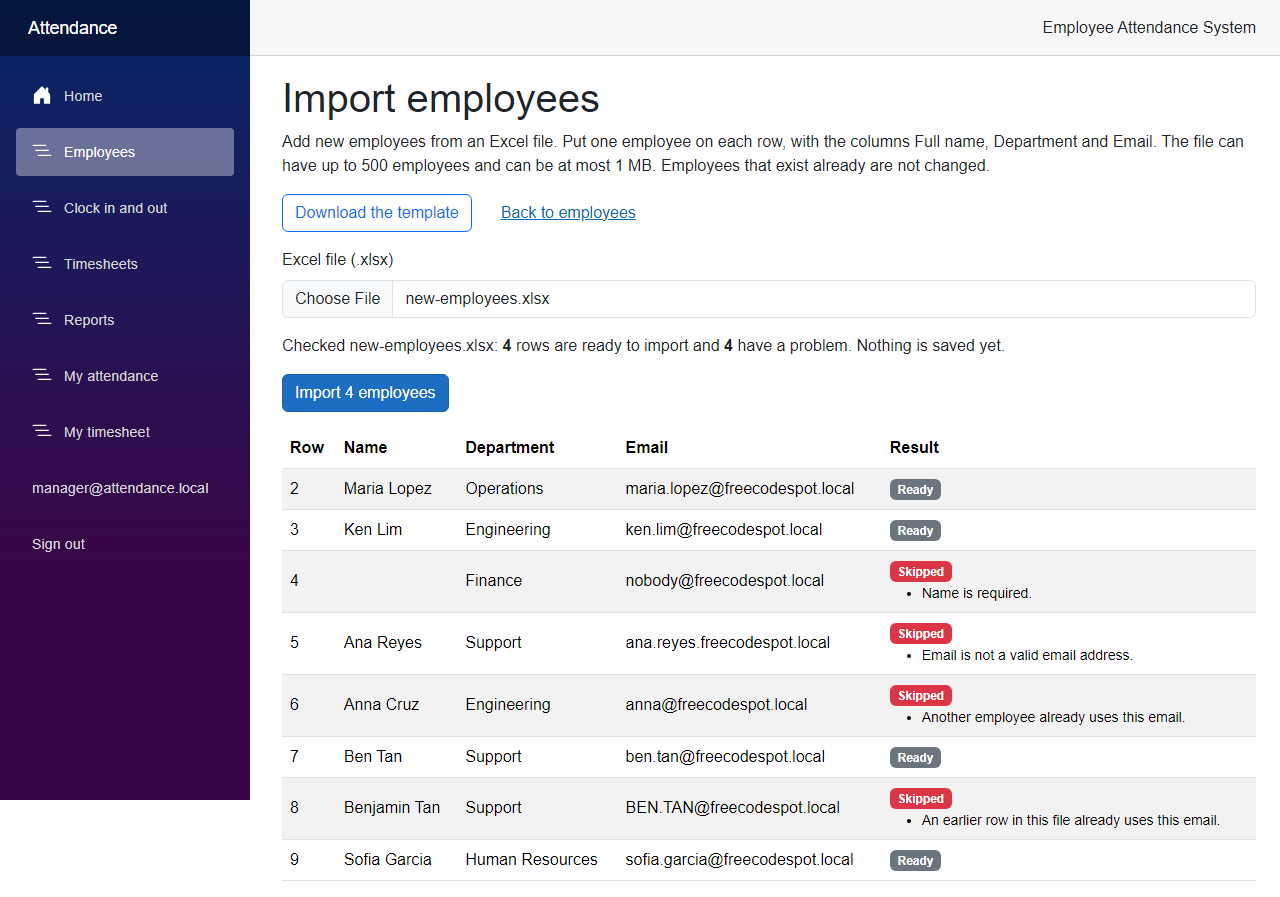Follow Back to employees link
The image size is (1280, 897).
(568, 212)
